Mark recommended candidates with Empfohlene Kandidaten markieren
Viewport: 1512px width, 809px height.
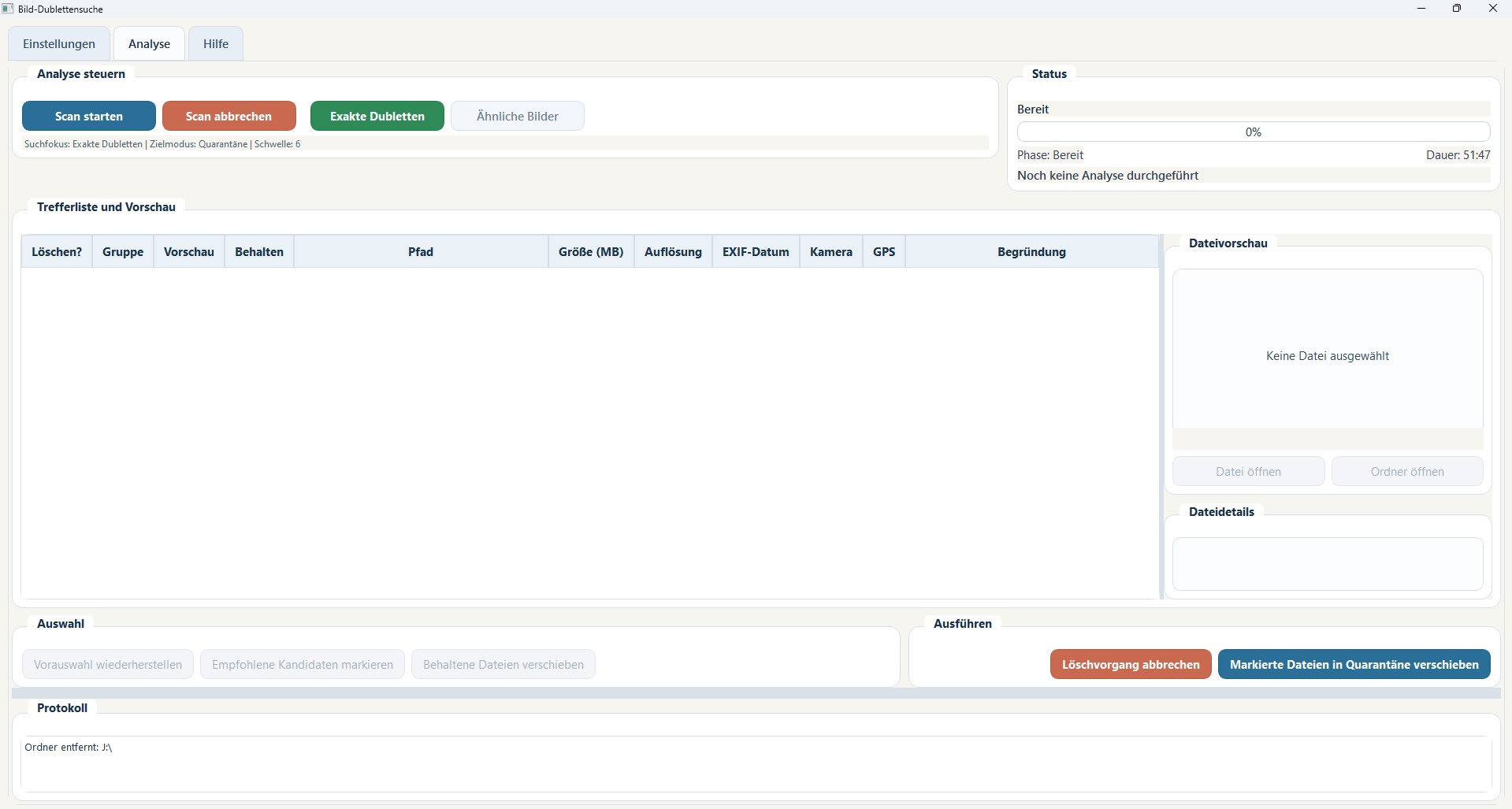pos(302,664)
